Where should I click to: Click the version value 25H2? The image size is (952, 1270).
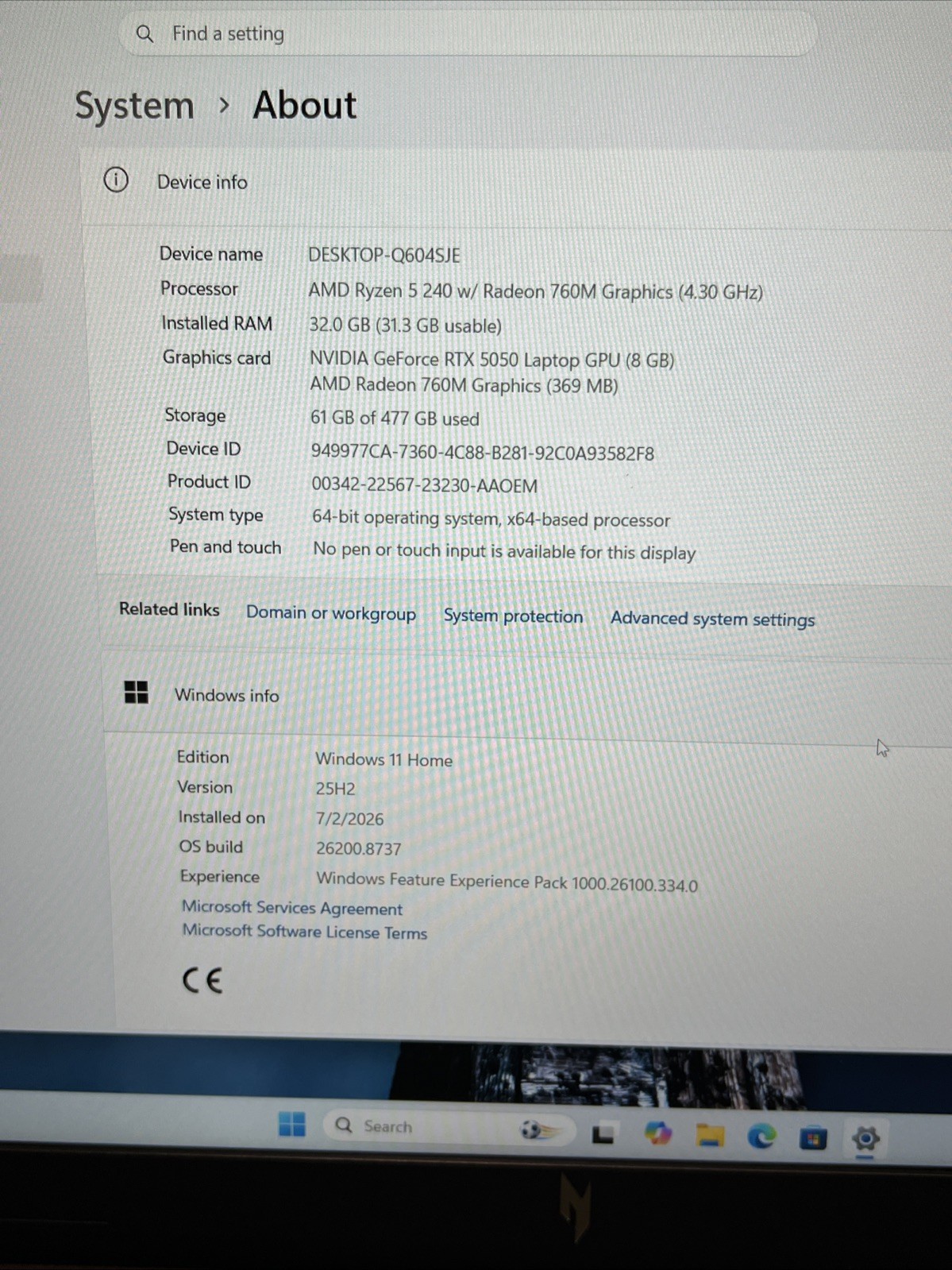335,789
